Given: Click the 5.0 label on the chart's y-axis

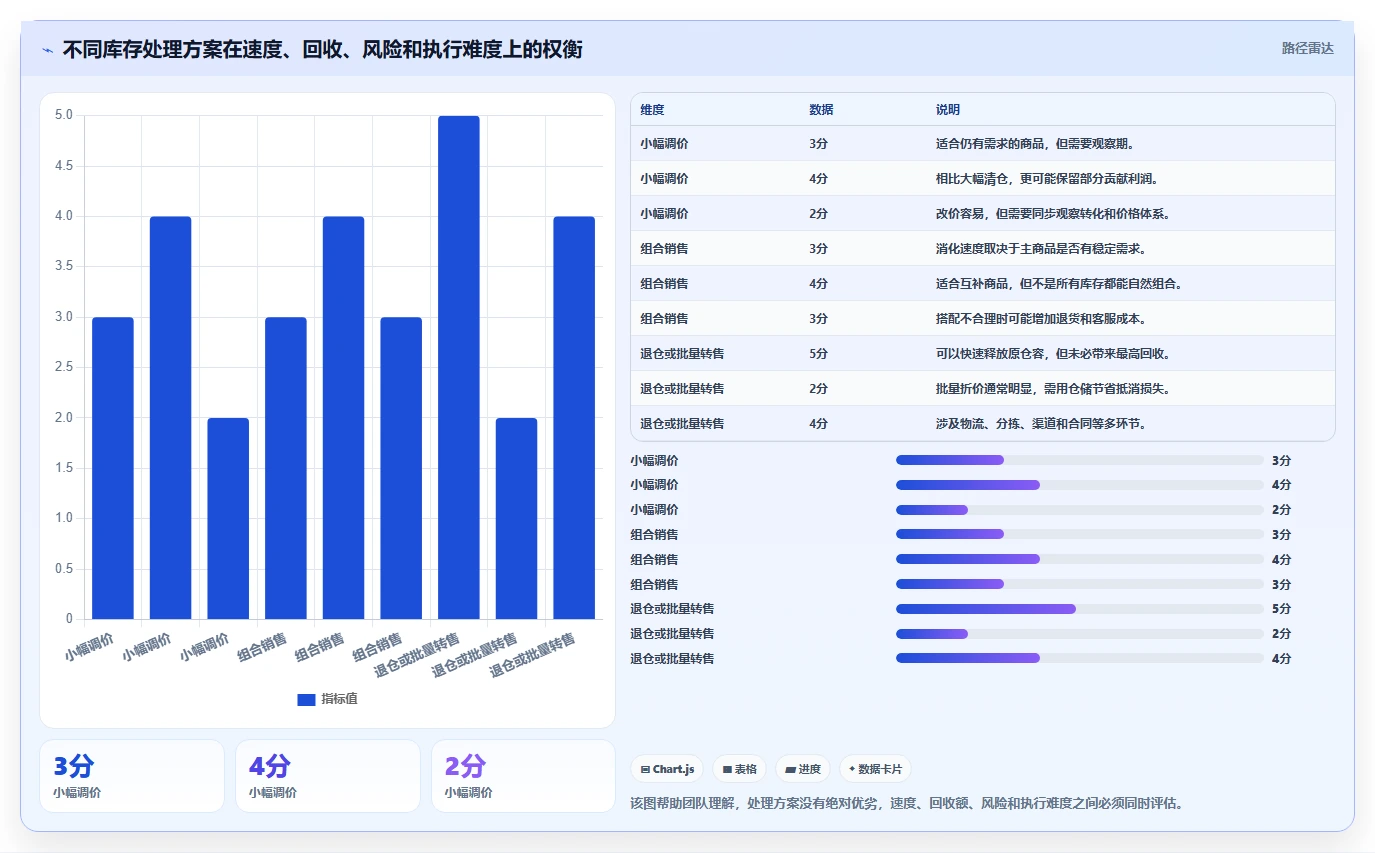Looking at the screenshot, I should click(64, 116).
